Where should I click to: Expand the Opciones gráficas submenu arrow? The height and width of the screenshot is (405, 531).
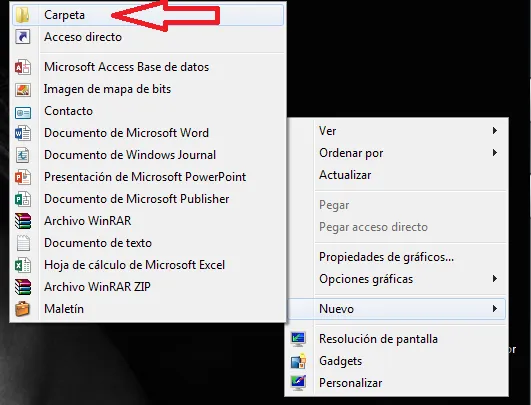tap(495, 279)
